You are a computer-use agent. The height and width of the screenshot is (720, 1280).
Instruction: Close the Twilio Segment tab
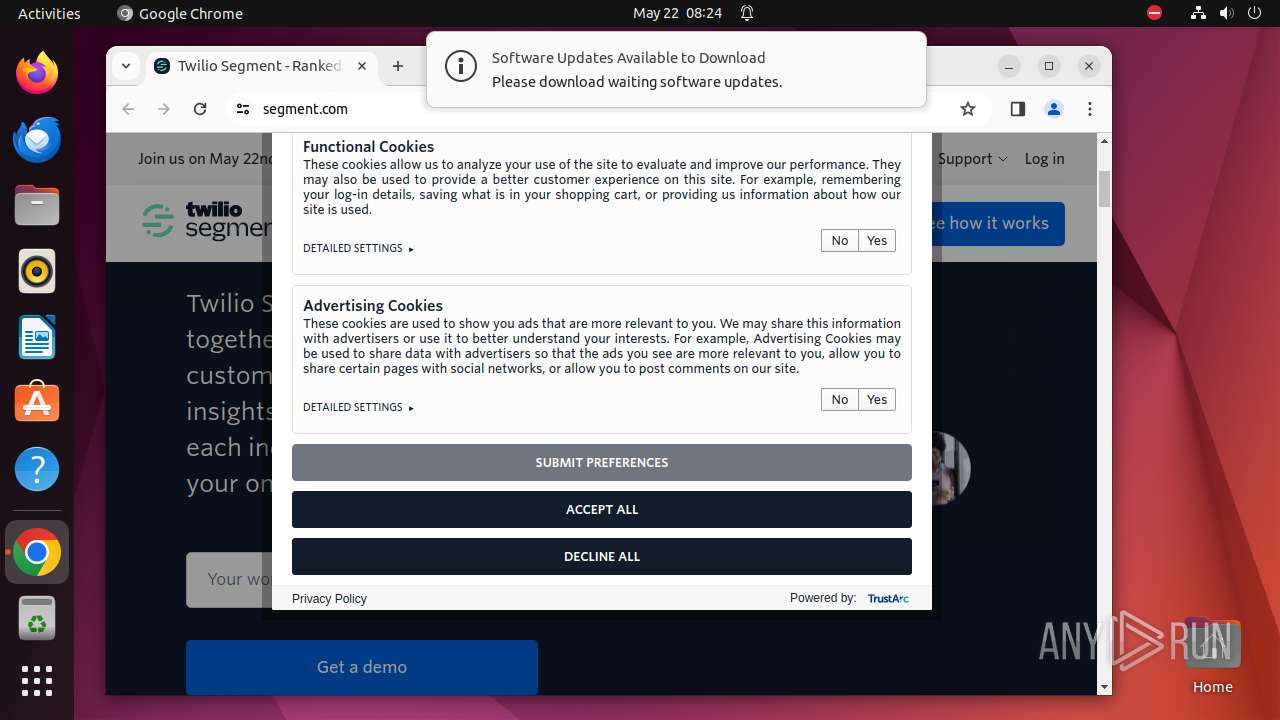point(362,66)
